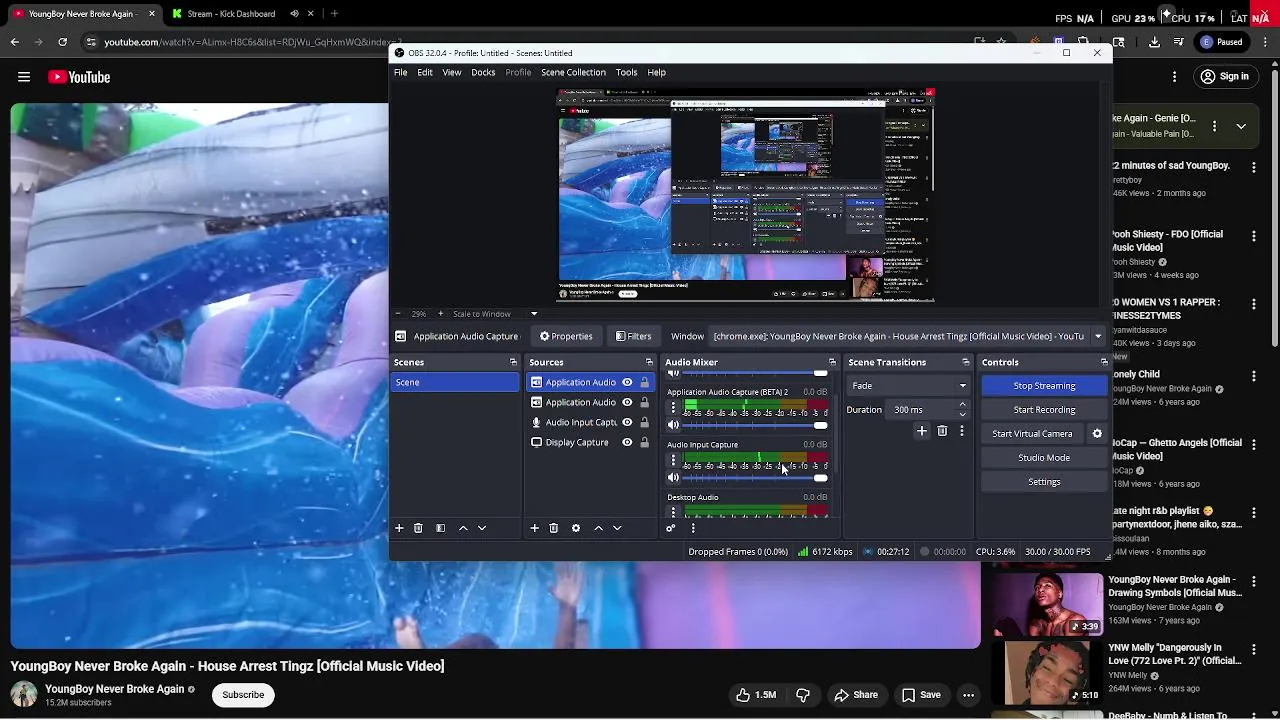Move scene up in Scenes footer
Viewport: 1280px width, 720px height.
coord(463,528)
